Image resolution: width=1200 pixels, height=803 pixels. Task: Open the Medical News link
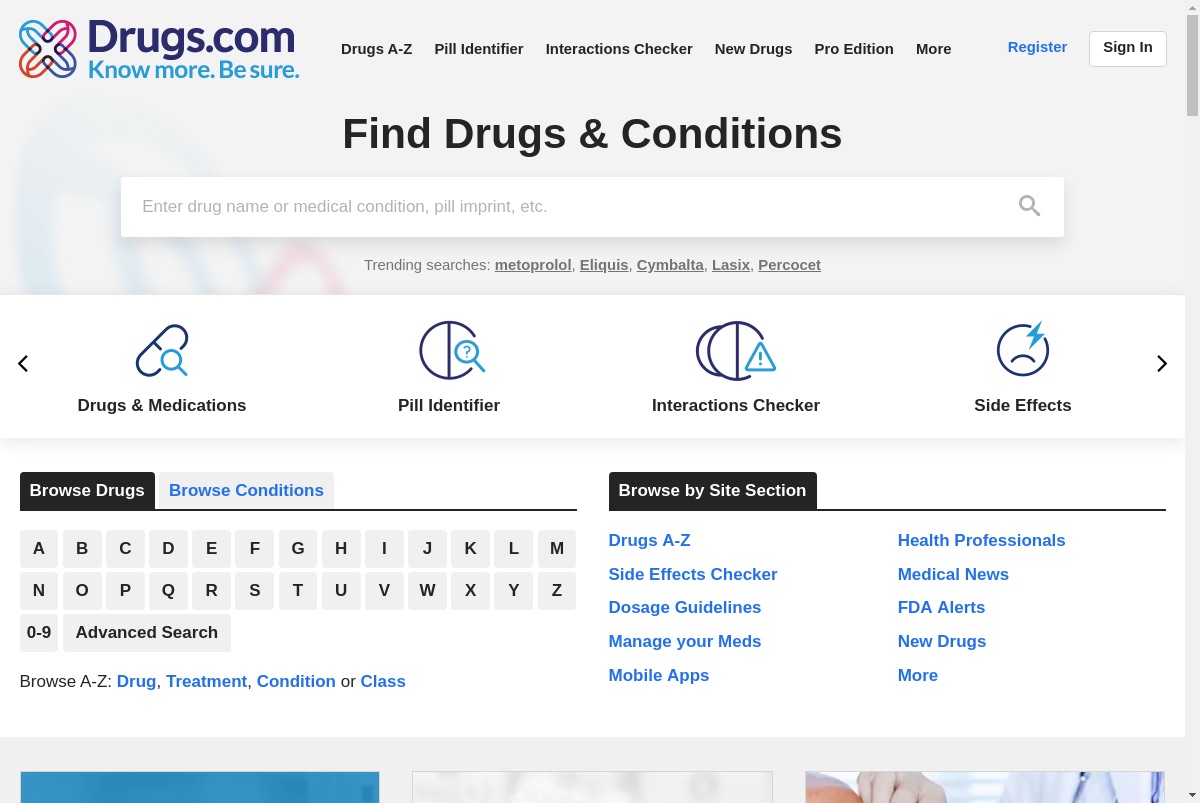tap(953, 575)
